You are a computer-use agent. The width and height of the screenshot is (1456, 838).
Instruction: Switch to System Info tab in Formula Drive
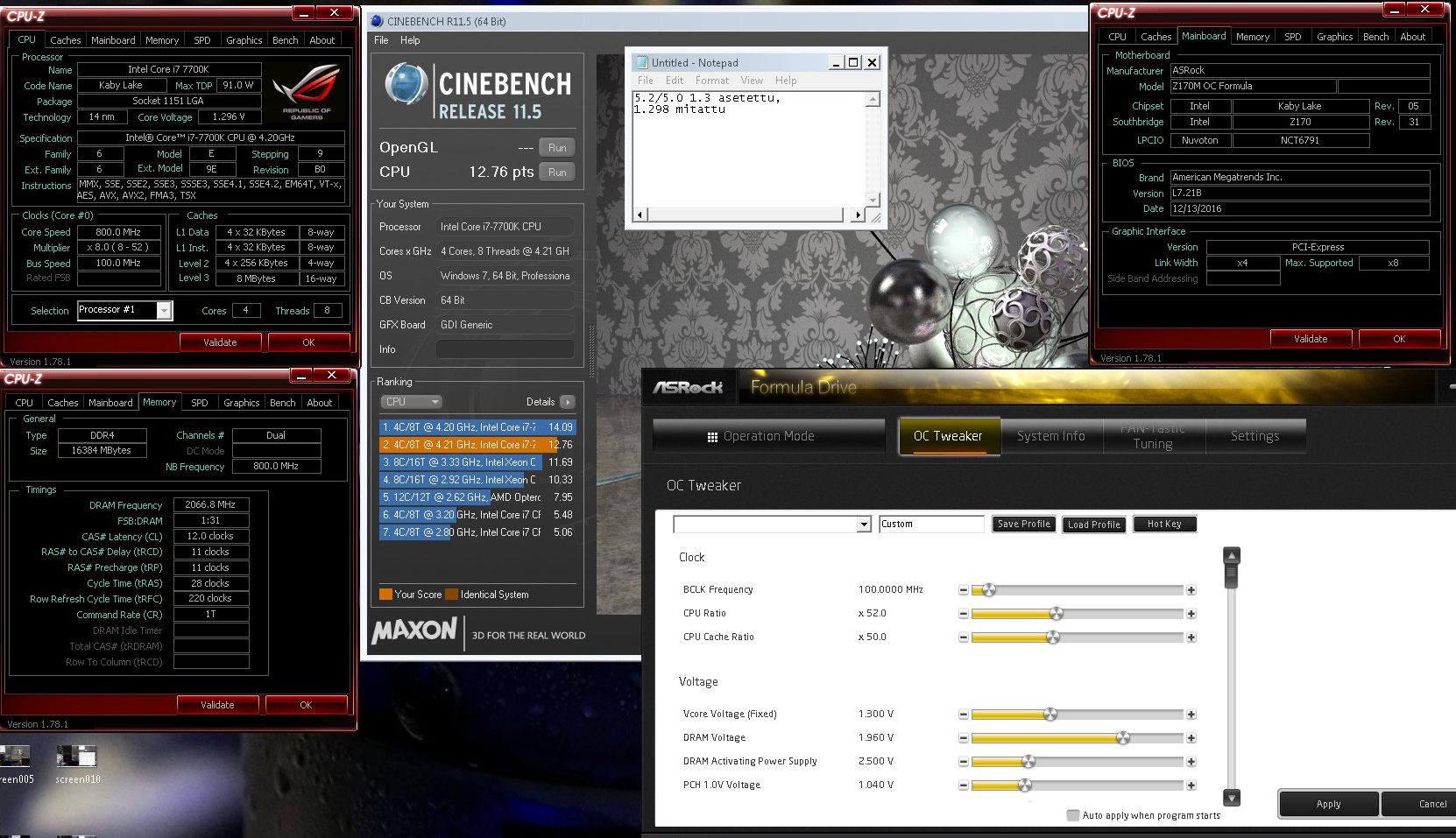pos(1050,436)
